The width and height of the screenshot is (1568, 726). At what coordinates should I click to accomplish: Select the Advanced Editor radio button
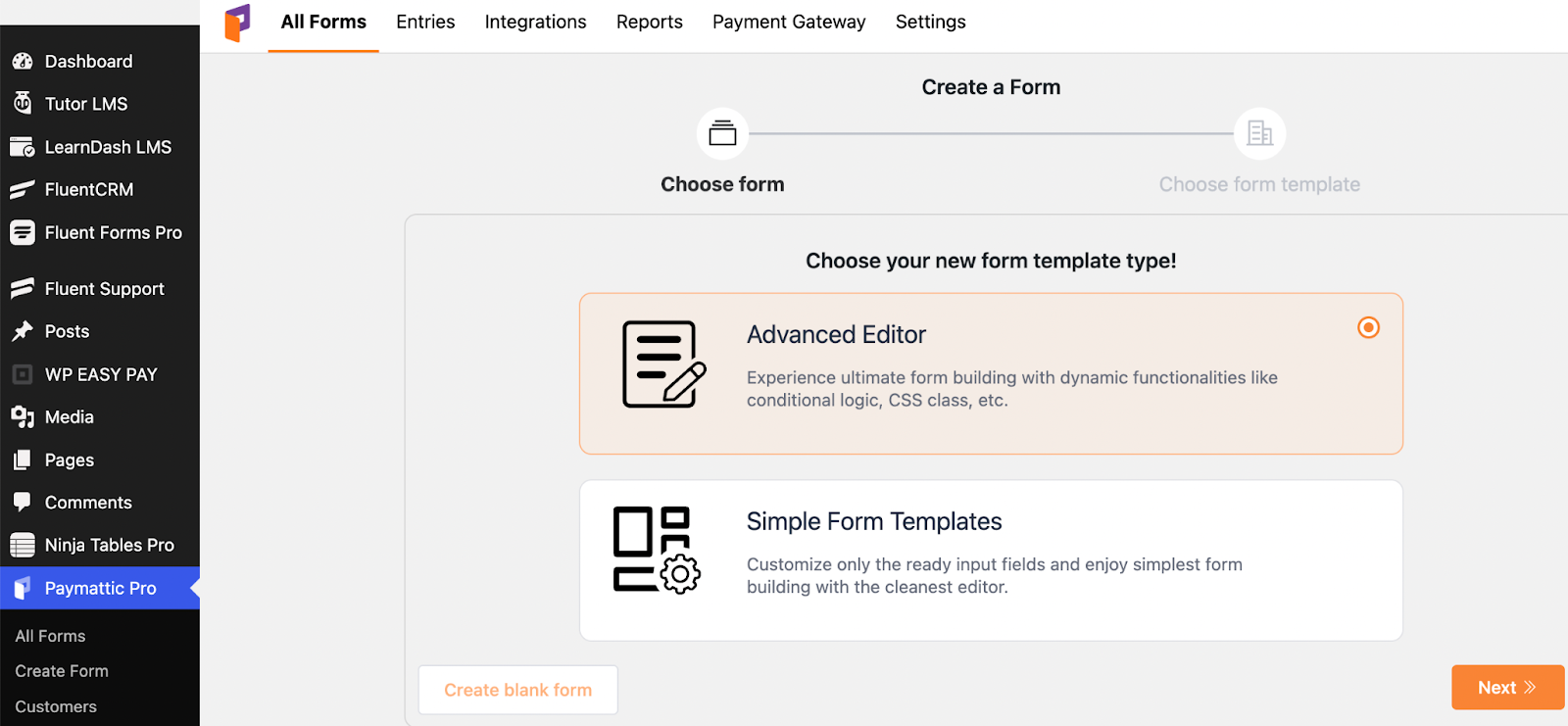(1368, 327)
